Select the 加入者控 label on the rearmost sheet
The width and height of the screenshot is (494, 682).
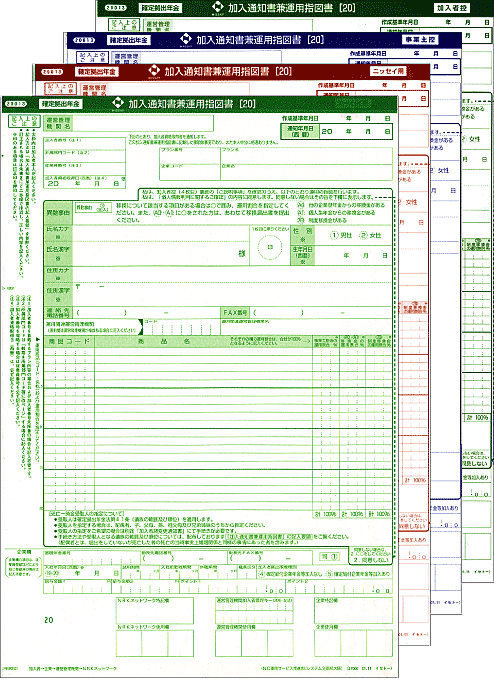click(x=451, y=8)
